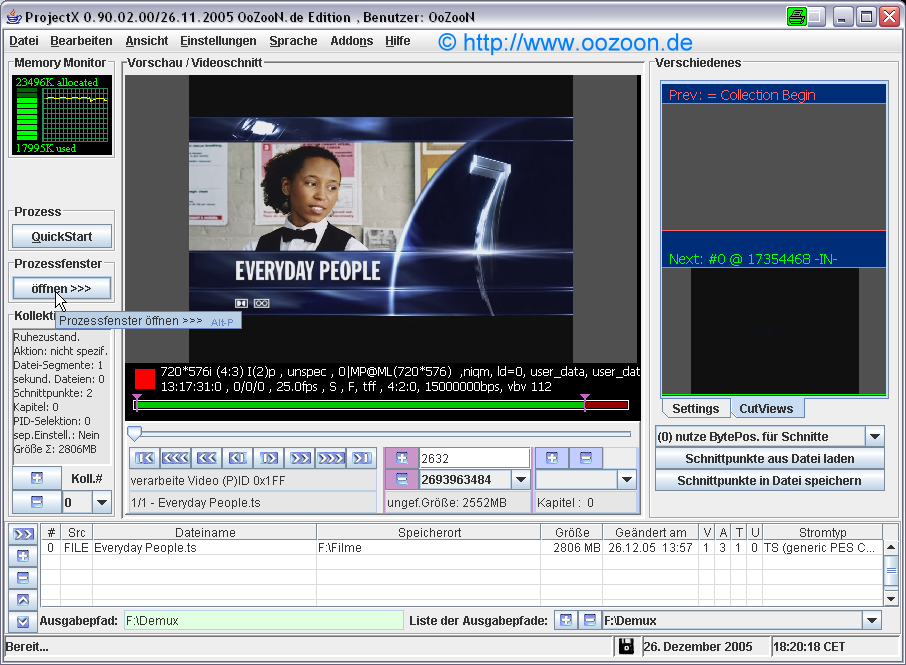Remove the output path with the minus icon
This screenshot has height=665, width=906.
(589, 621)
